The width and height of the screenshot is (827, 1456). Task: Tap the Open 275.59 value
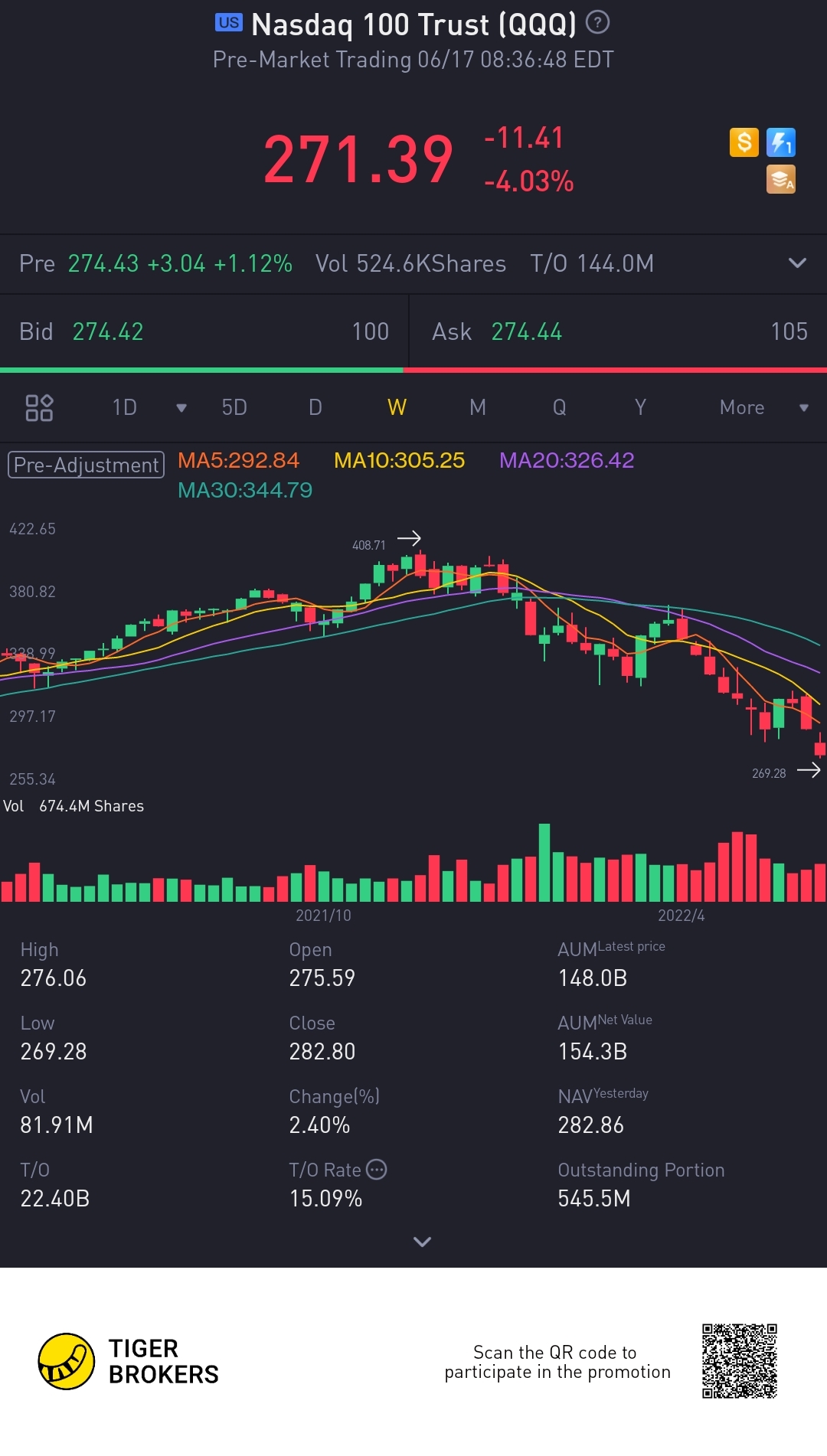pyautogui.click(x=322, y=978)
